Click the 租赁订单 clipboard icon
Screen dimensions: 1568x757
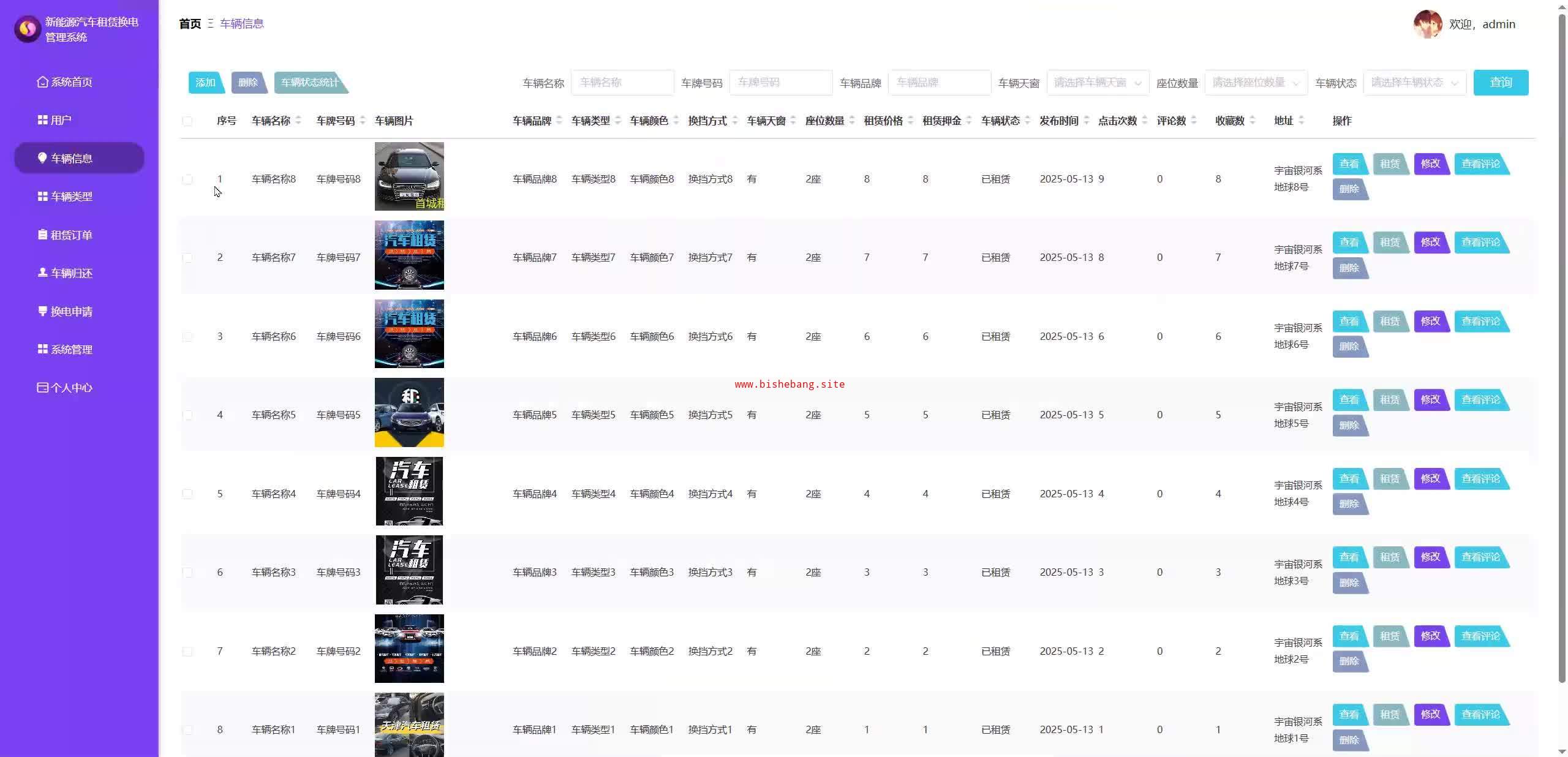[42, 235]
